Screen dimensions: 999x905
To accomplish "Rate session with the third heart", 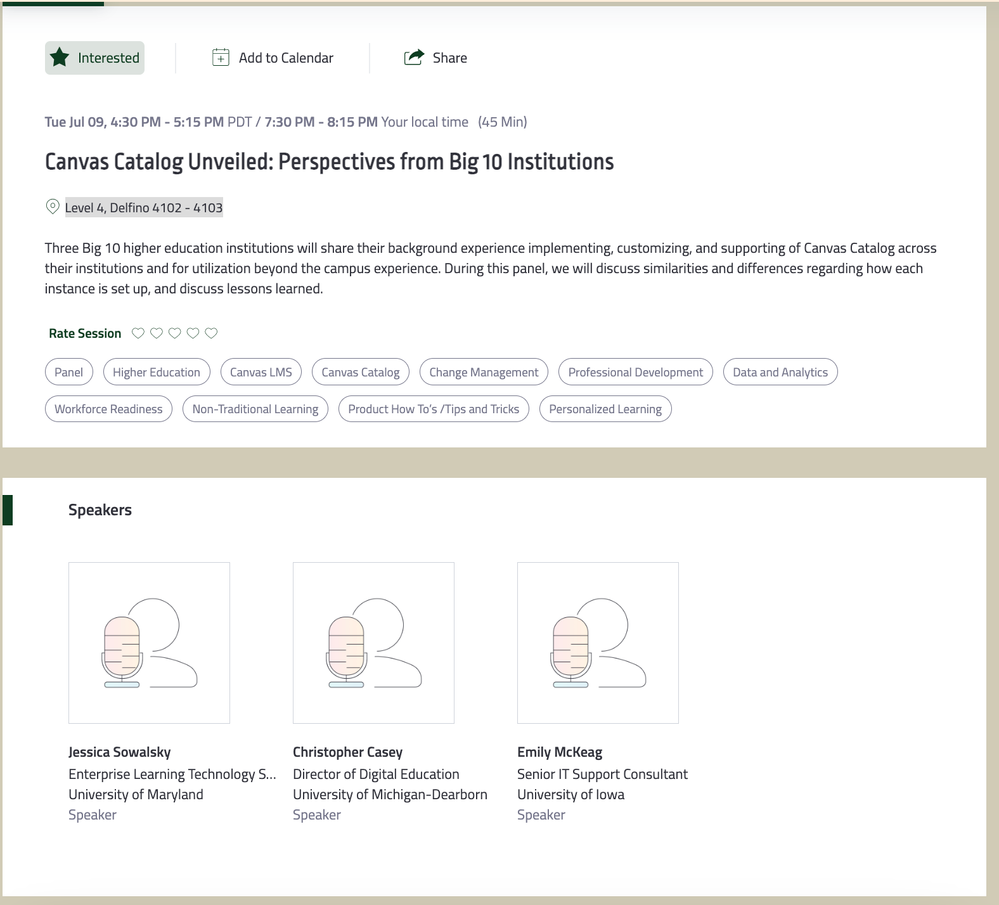I will (175, 333).
